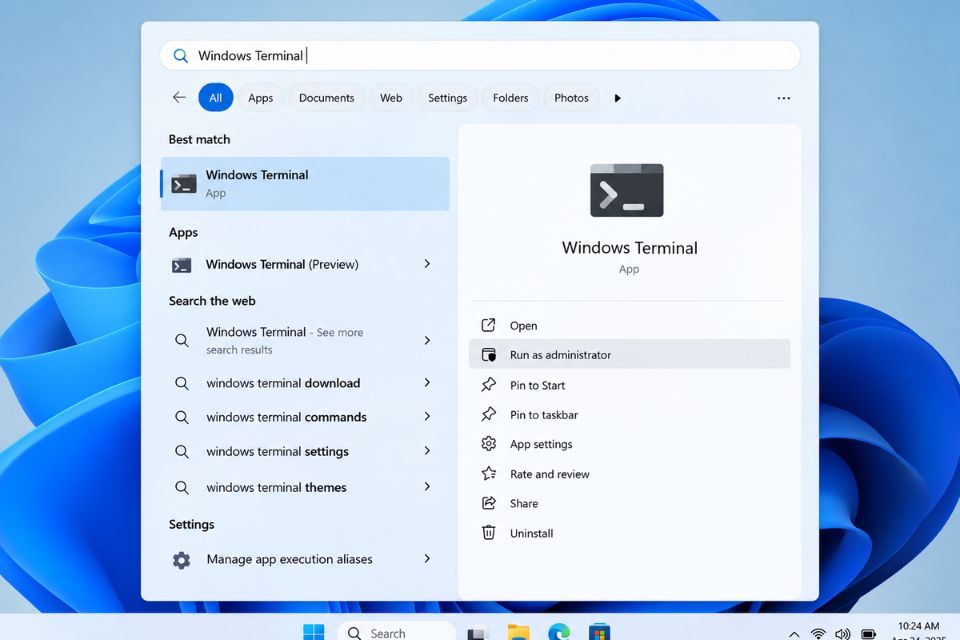960x640 pixels.
Task: Click search icon beside windows terminal commands
Action: tap(181, 417)
